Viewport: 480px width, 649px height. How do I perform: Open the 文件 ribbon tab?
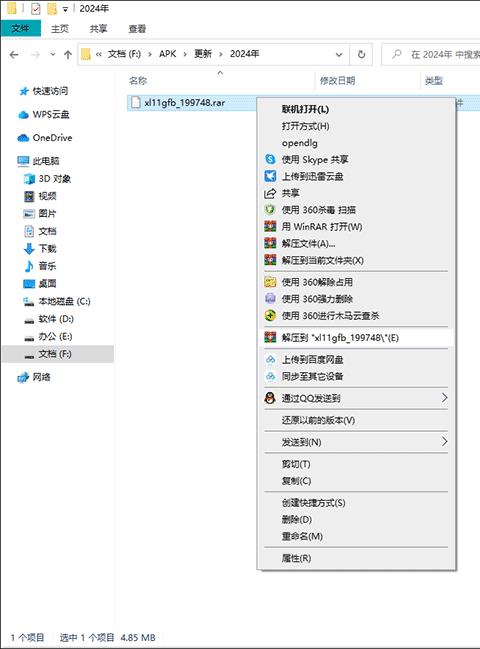pos(21,29)
